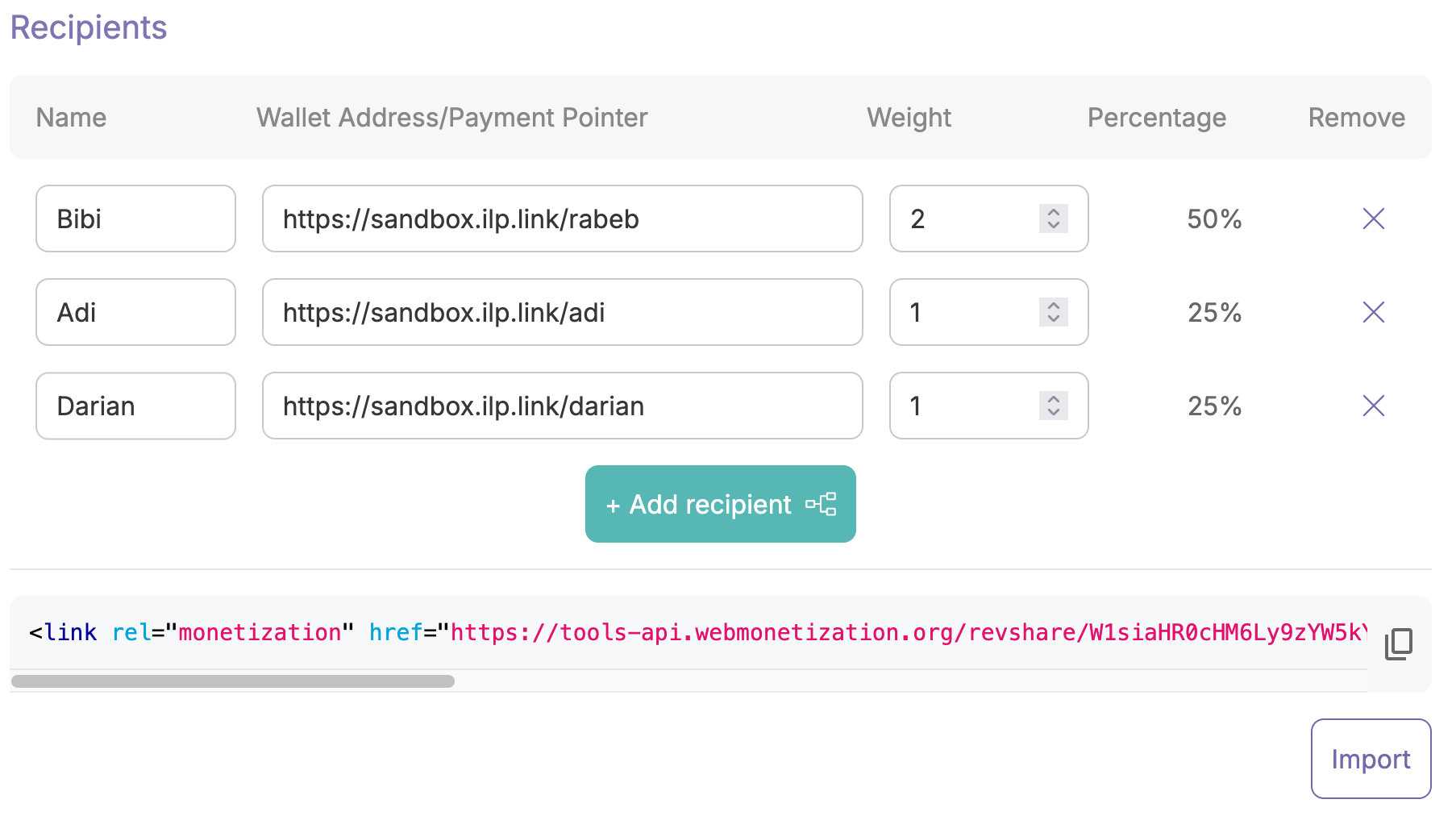The height and width of the screenshot is (816, 1456).
Task: Select the copy-to-clipboard icon beside the code
Action: click(1397, 643)
